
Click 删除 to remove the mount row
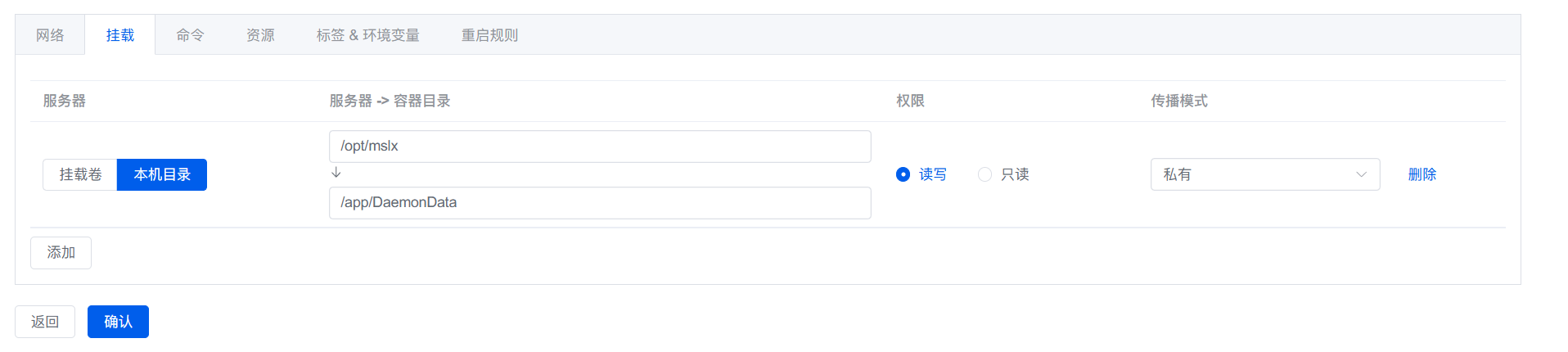coord(1422,174)
